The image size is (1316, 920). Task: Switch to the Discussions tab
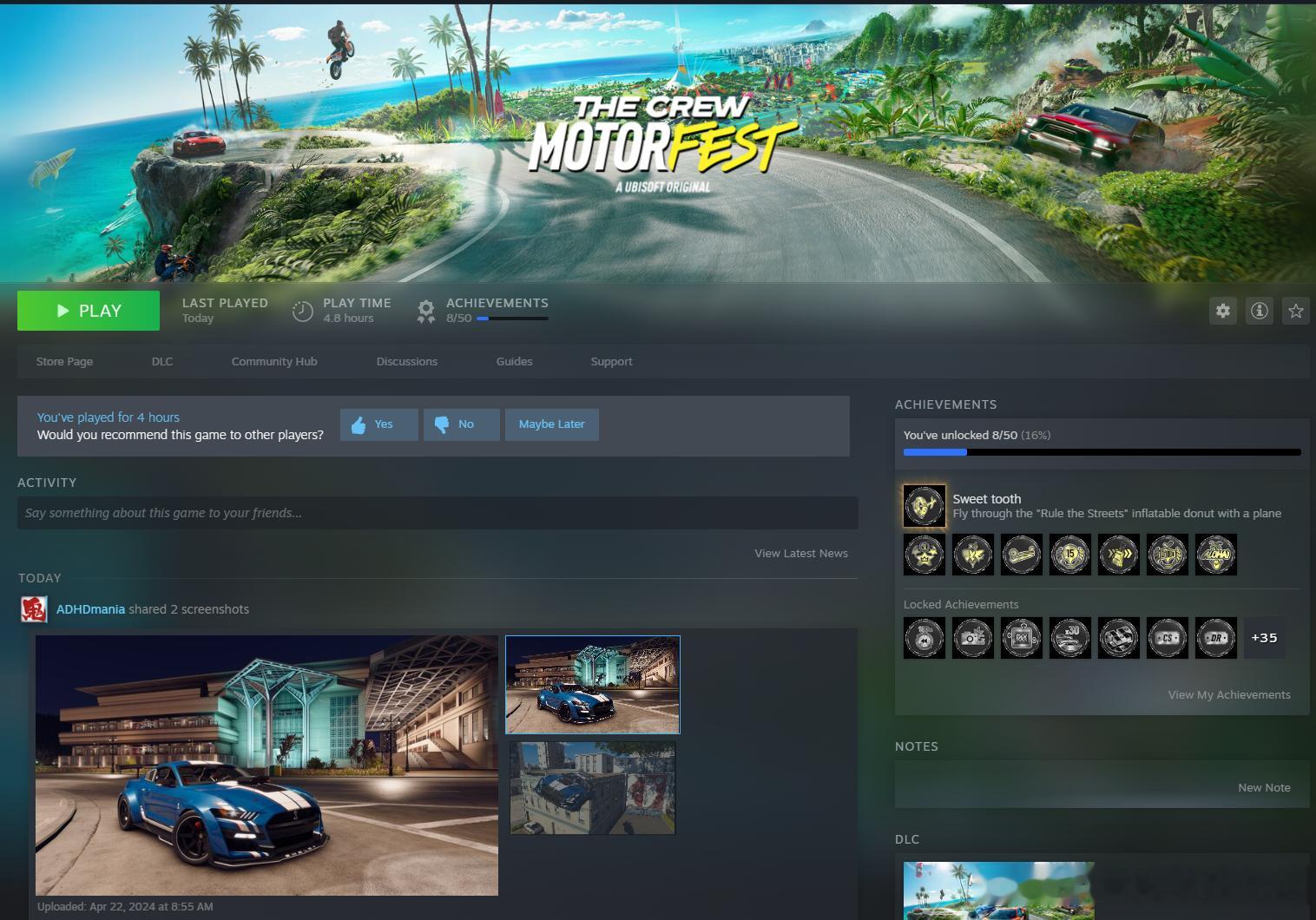point(407,361)
